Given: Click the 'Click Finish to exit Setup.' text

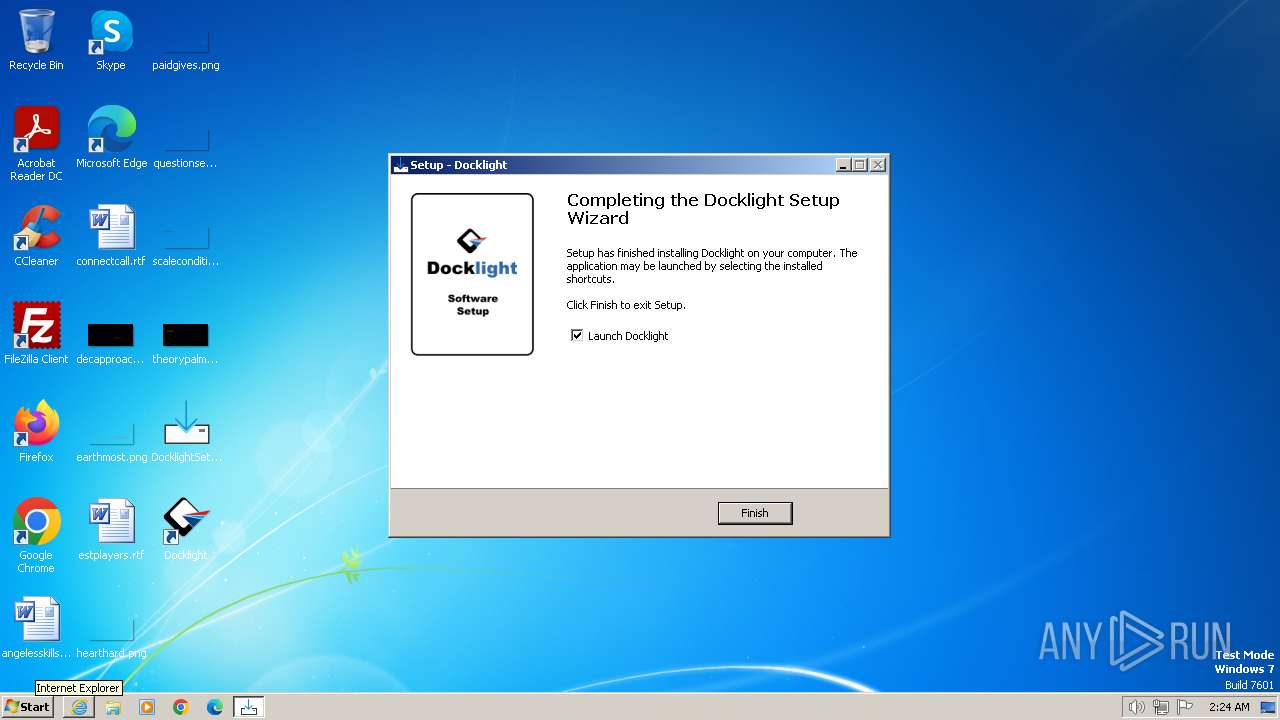Looking at the screenshot, I should (x=626, y=305).
